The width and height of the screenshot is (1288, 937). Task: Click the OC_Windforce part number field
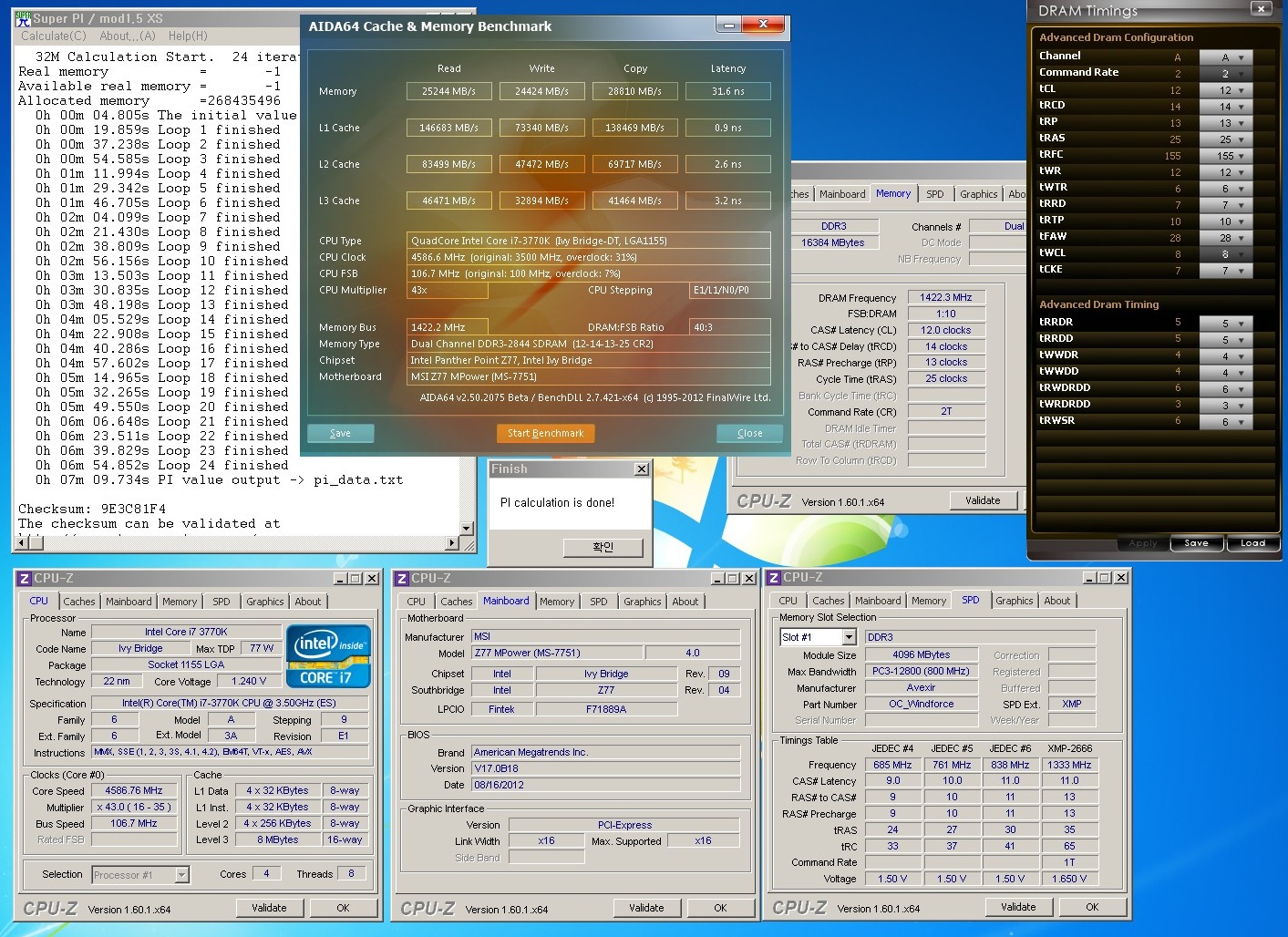[921, 704]
